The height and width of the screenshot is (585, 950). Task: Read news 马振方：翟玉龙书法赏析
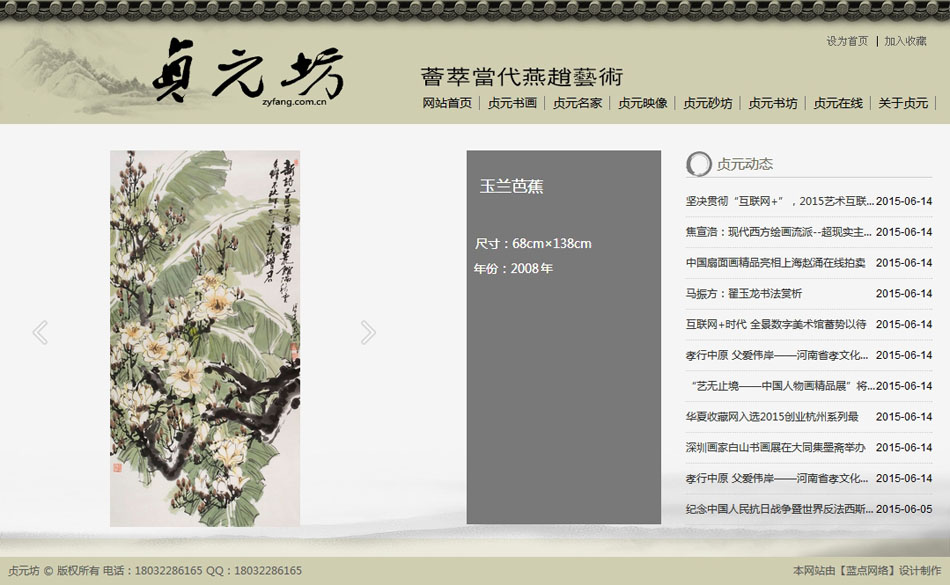tap(743, 294)
